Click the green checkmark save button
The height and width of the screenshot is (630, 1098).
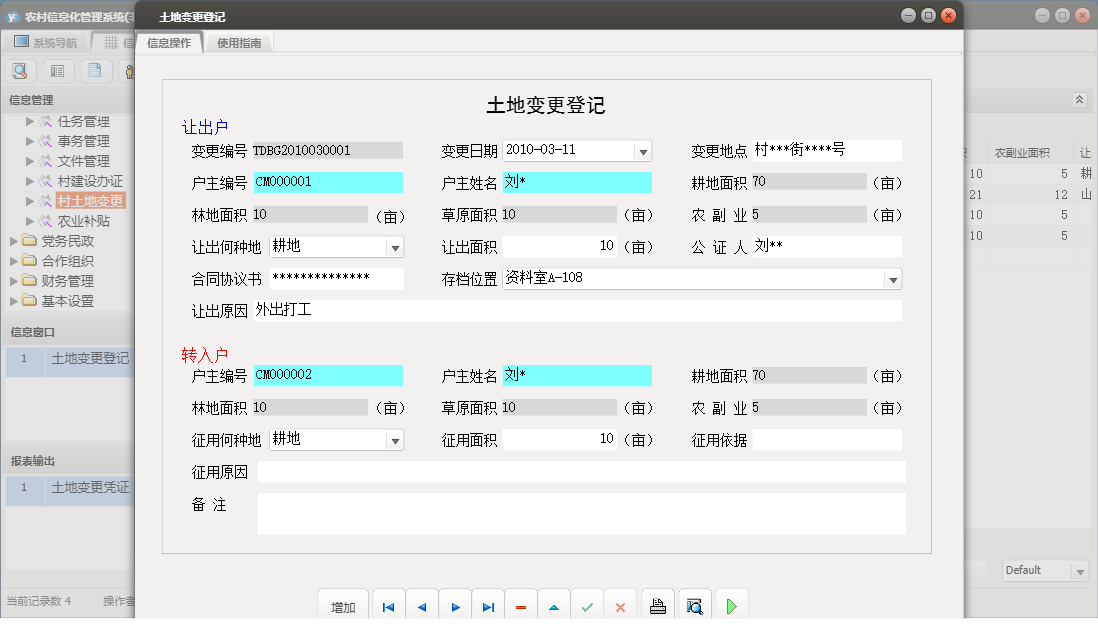click(587, 607)
